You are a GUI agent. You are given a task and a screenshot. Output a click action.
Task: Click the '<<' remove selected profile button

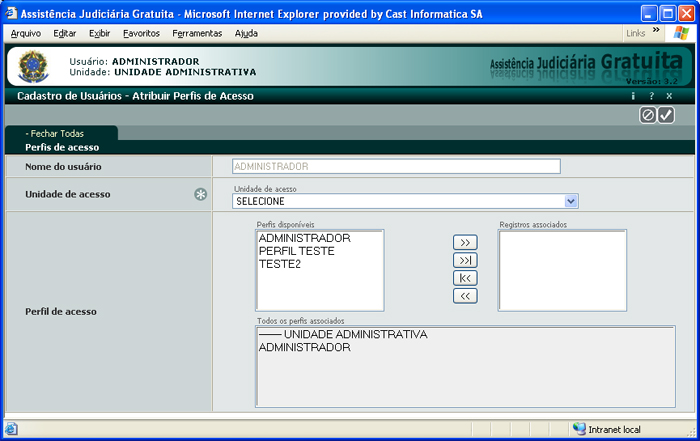pyautogui.click(x=465, y=296)
